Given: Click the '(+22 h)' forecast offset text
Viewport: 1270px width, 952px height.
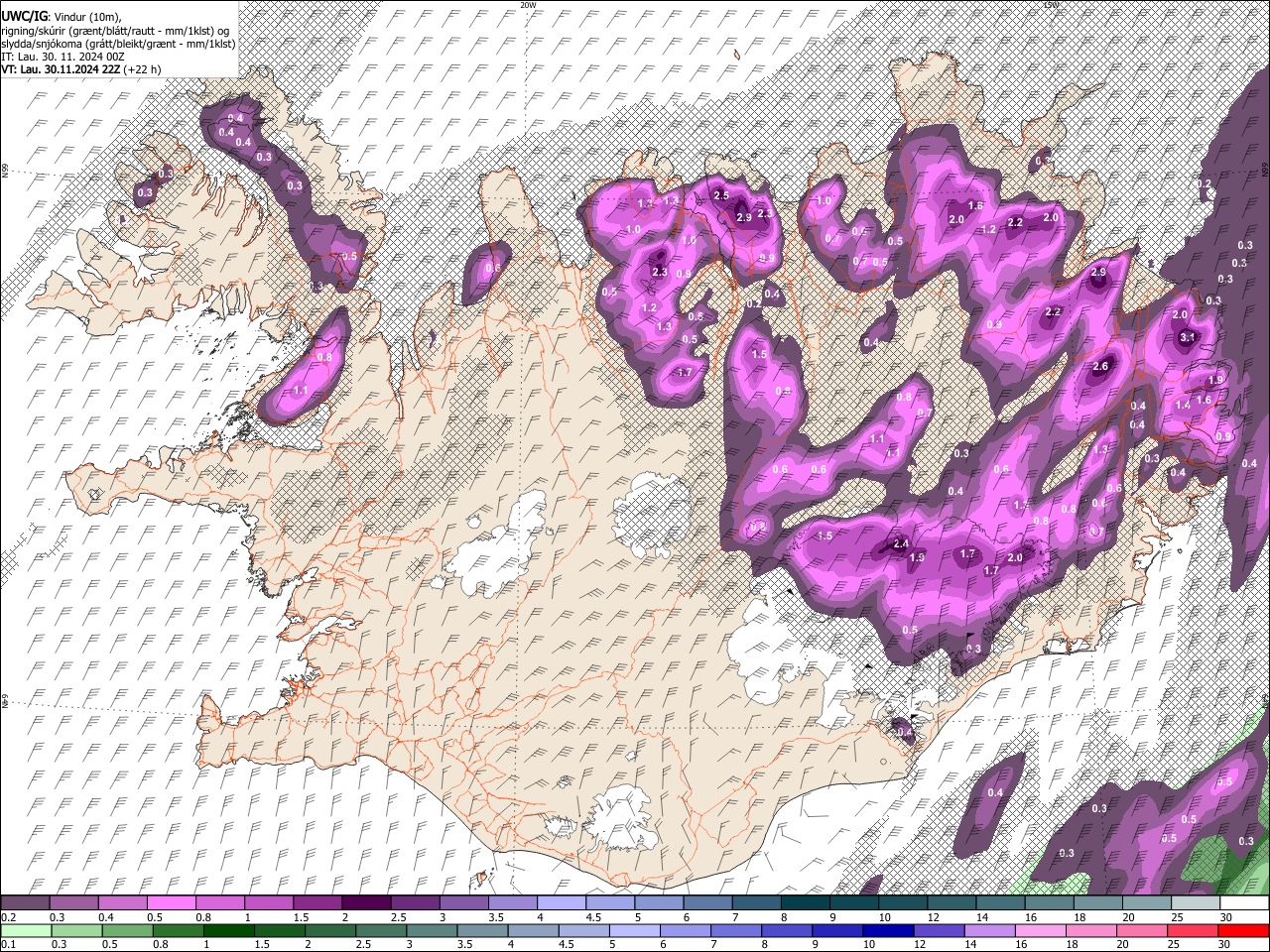Looking at the screenshot, I should 144,69.
